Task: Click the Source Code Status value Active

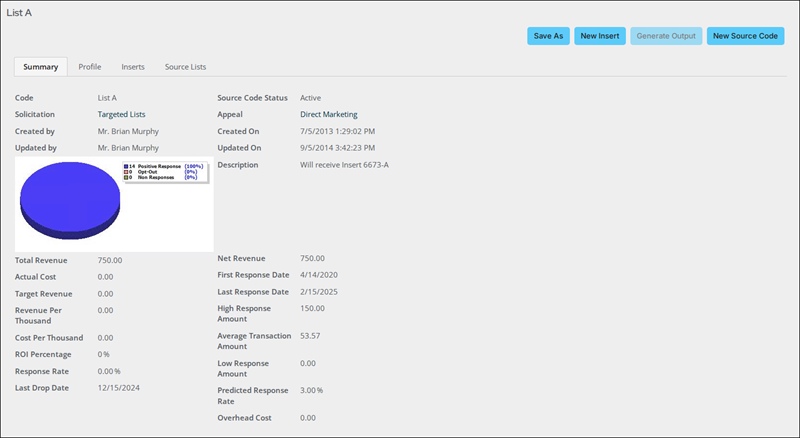Action: pos(310,98)
